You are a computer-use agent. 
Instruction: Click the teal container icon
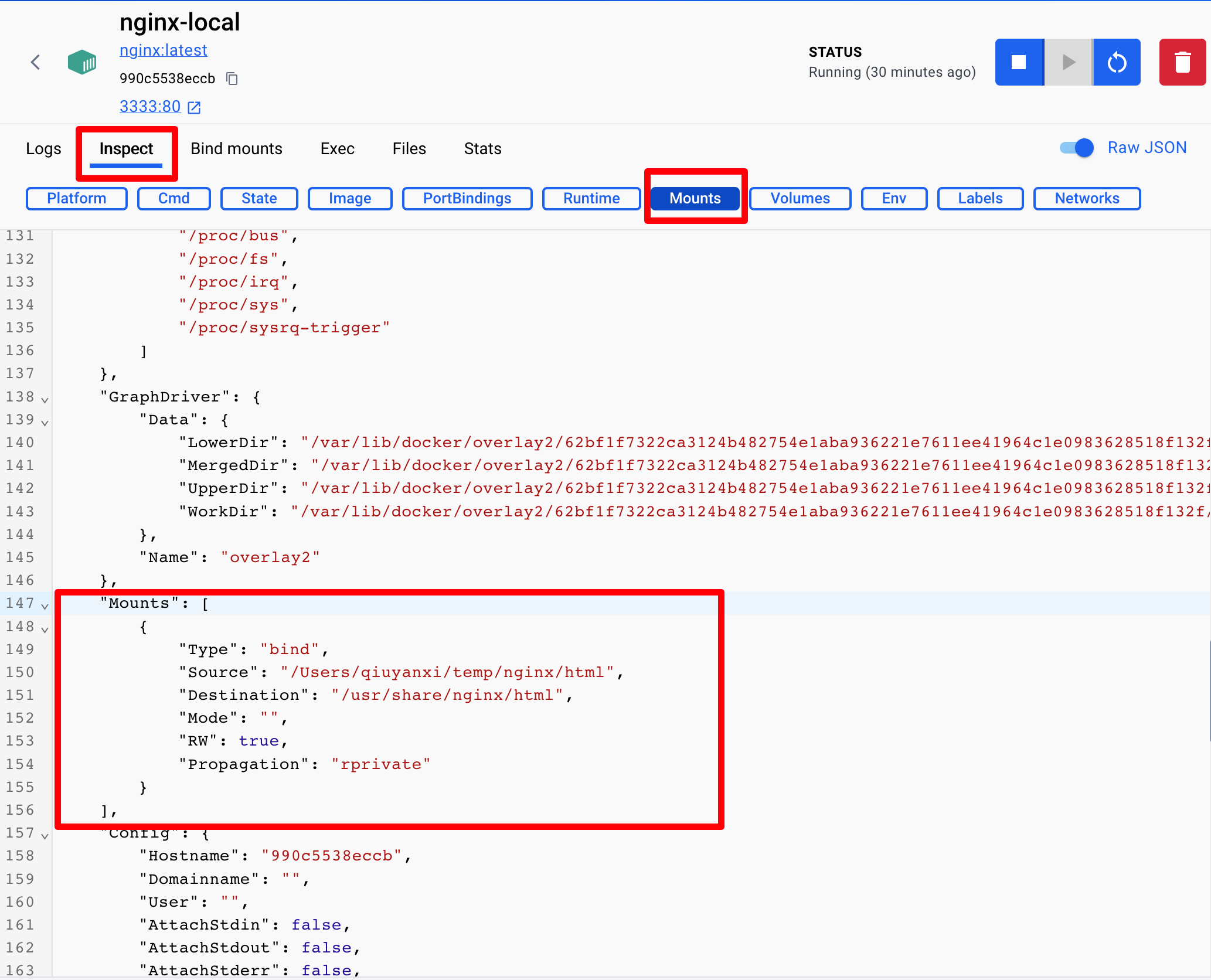click(x=82, y=62)
